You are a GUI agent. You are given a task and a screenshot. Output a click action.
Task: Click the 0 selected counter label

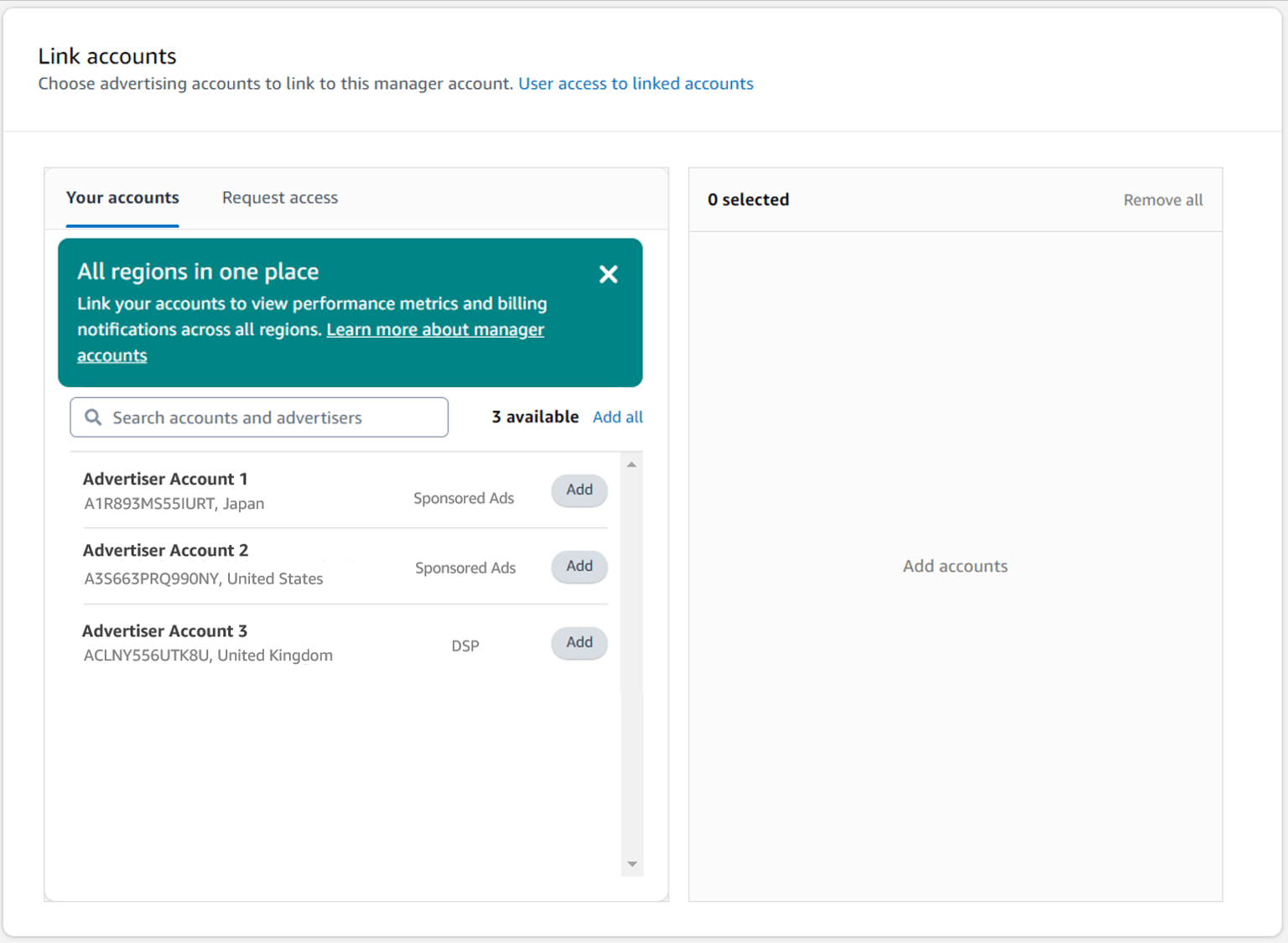pyautogui.click(x=748, y=199)
